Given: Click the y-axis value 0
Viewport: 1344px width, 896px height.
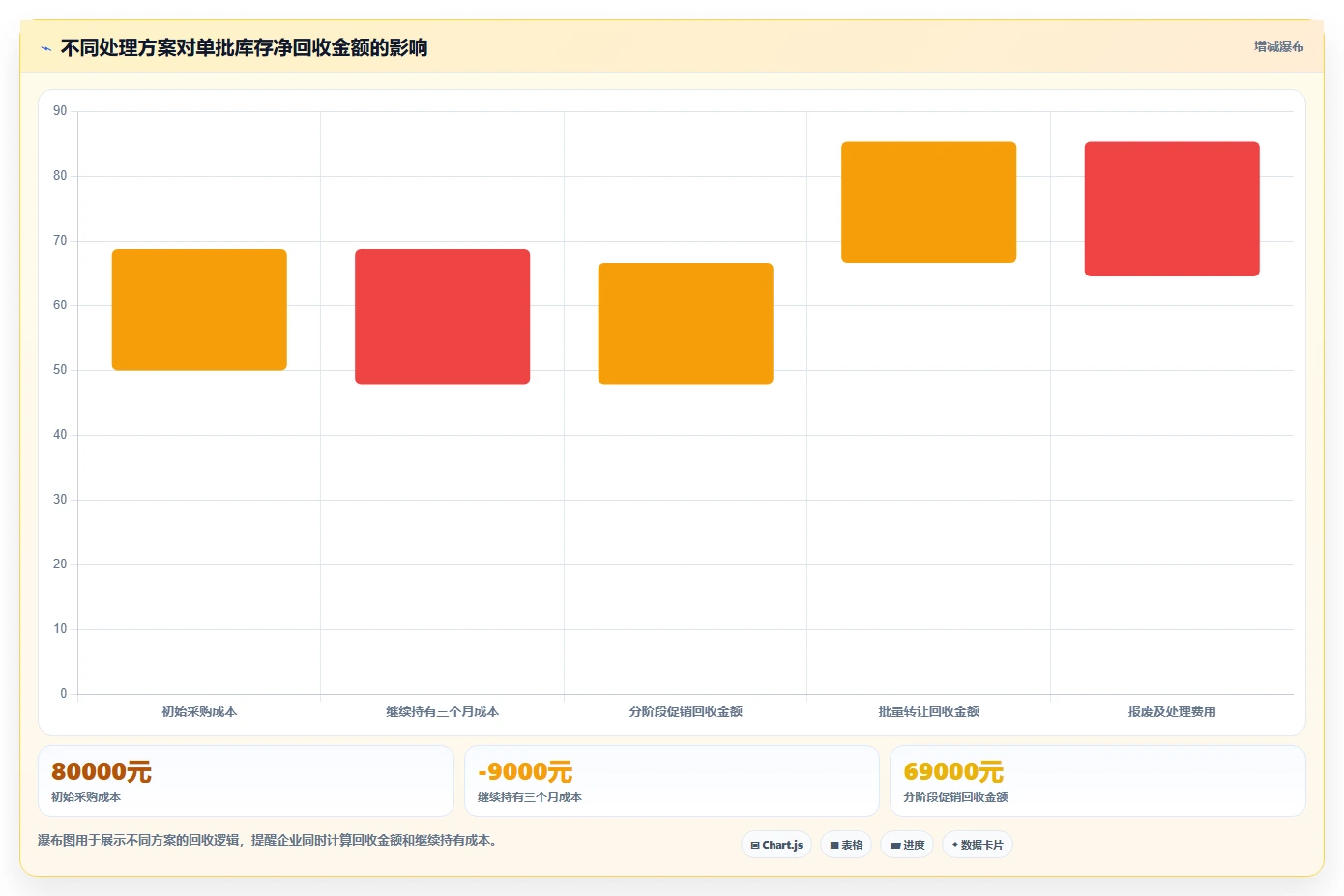Looking at the screenshot, I should coord(64,694).
